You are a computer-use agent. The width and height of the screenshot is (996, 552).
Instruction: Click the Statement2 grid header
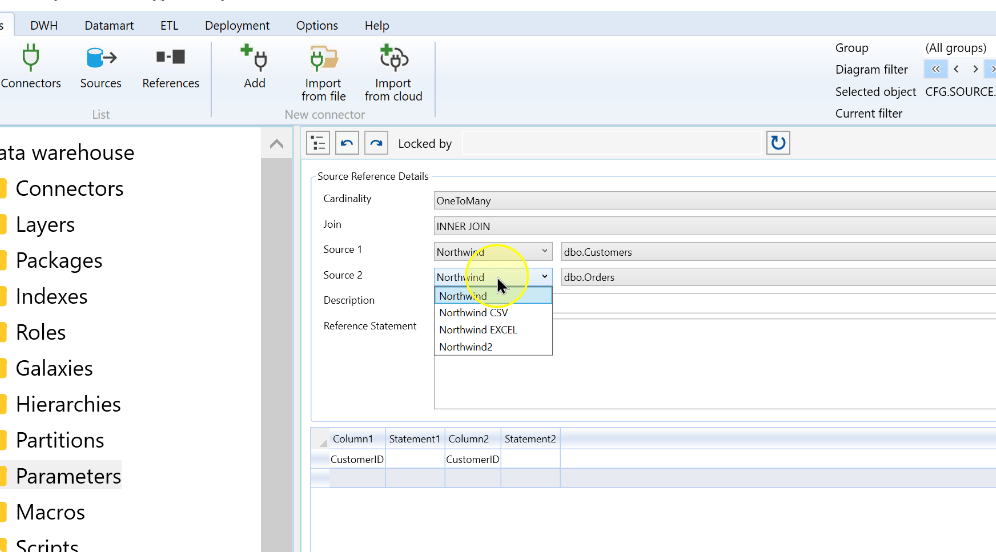point(530,439)
